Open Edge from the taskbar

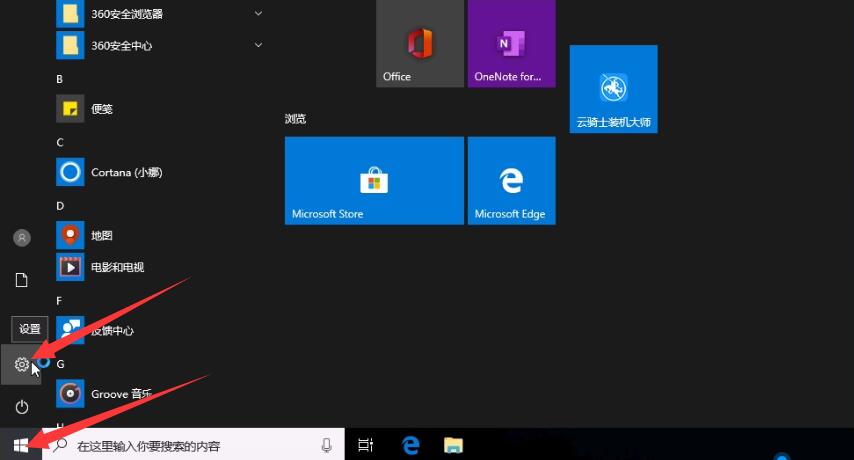click(x=411, y=445)
